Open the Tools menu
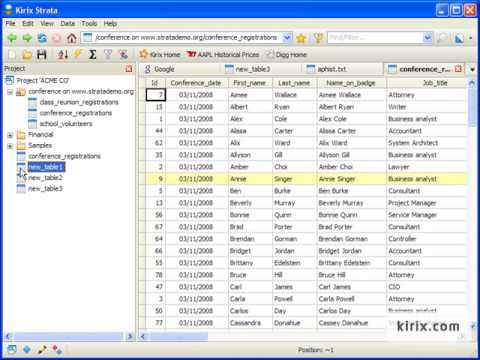The width and height of the screenshot is (480, 360). pos(89,23)
